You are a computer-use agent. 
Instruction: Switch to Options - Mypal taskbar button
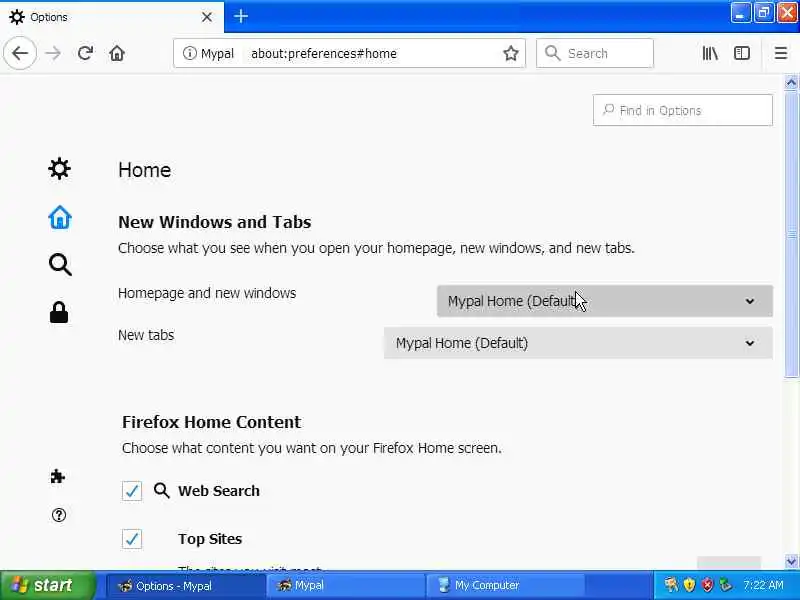pyautogui.click(x=186, y=586)
